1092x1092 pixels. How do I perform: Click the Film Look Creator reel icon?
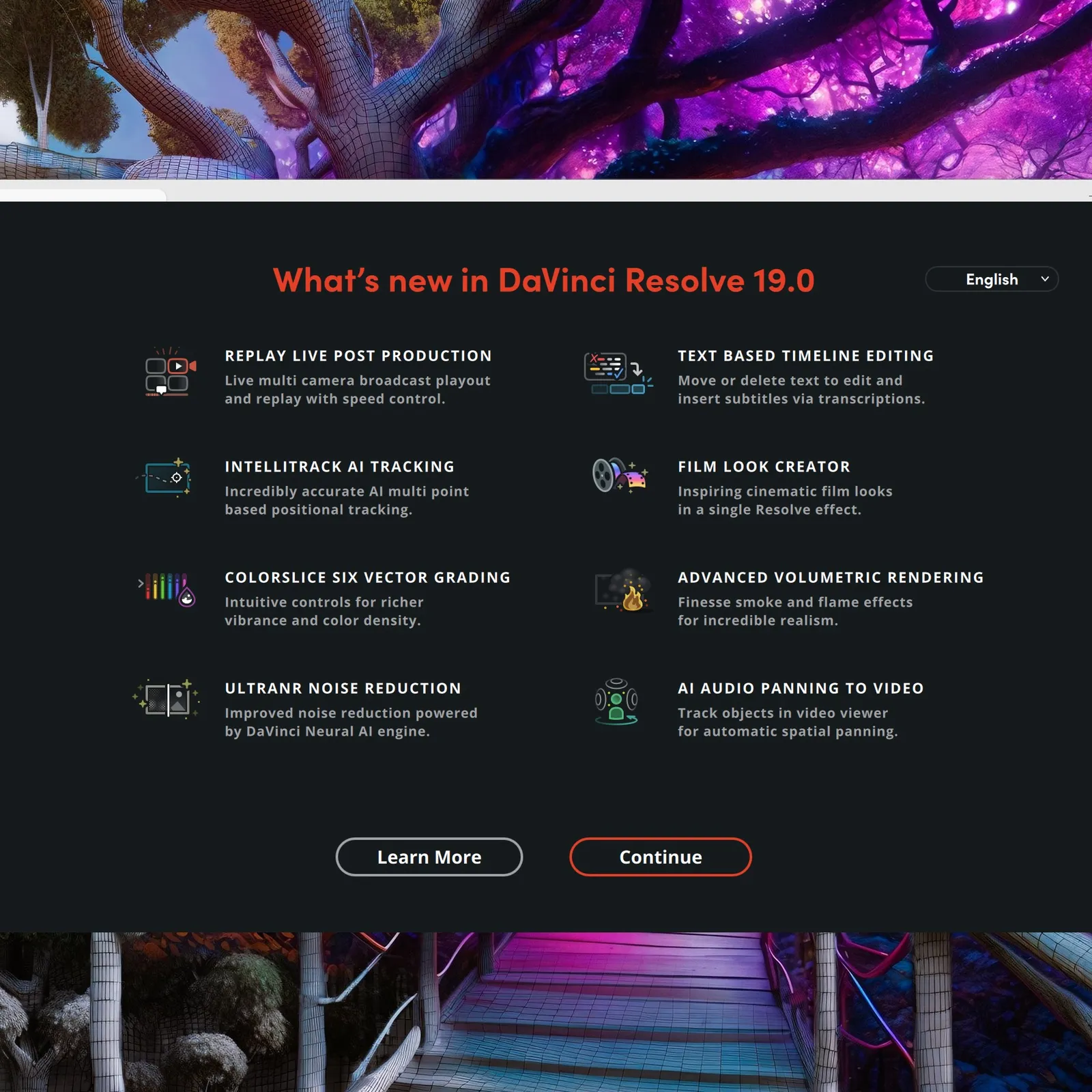[619, 475]
